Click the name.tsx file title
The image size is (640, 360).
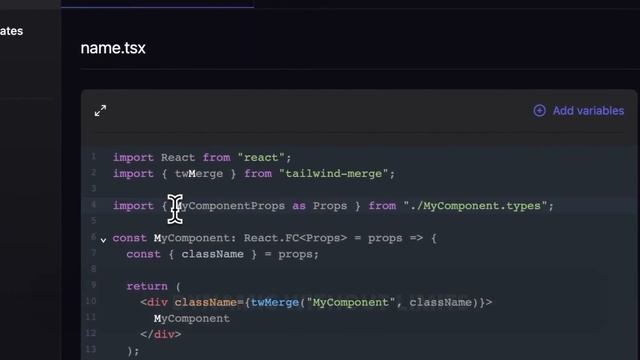coord(113,48)
